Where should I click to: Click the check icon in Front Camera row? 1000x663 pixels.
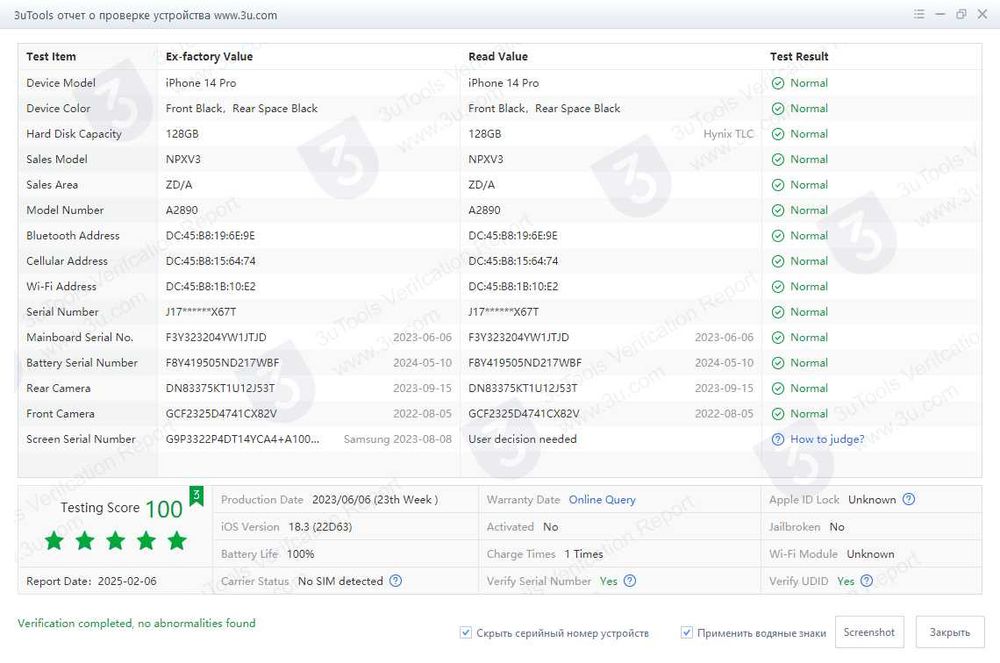click(x=778, y=414)
